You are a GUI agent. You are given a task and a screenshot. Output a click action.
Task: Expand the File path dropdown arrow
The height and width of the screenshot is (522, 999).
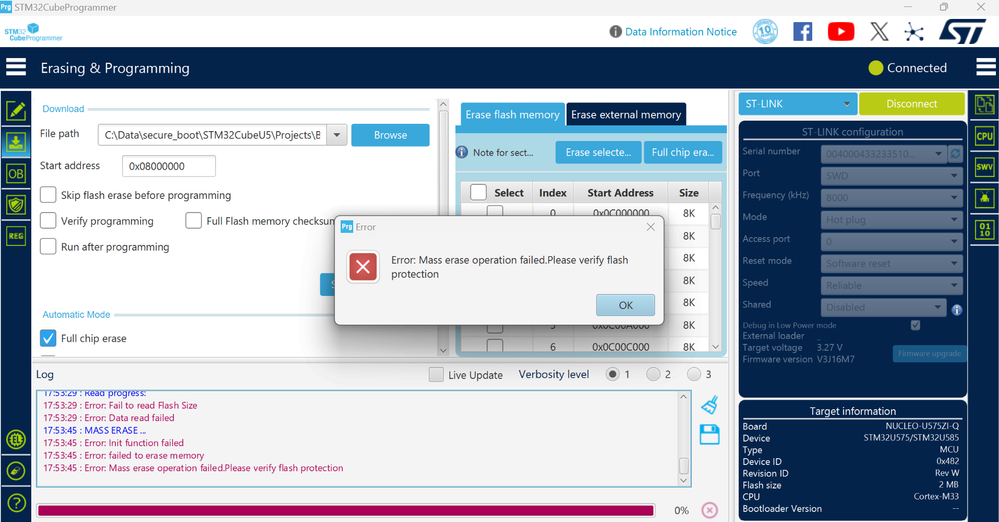(x=336, y=135)
